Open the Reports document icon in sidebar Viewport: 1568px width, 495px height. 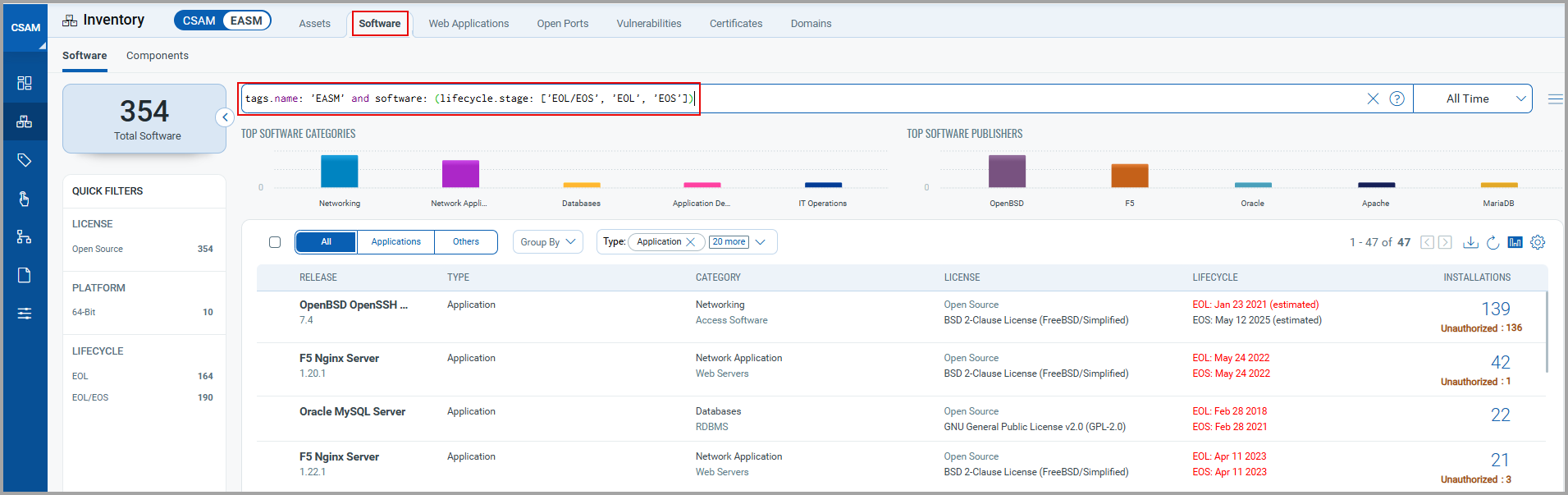coord(25,275)
